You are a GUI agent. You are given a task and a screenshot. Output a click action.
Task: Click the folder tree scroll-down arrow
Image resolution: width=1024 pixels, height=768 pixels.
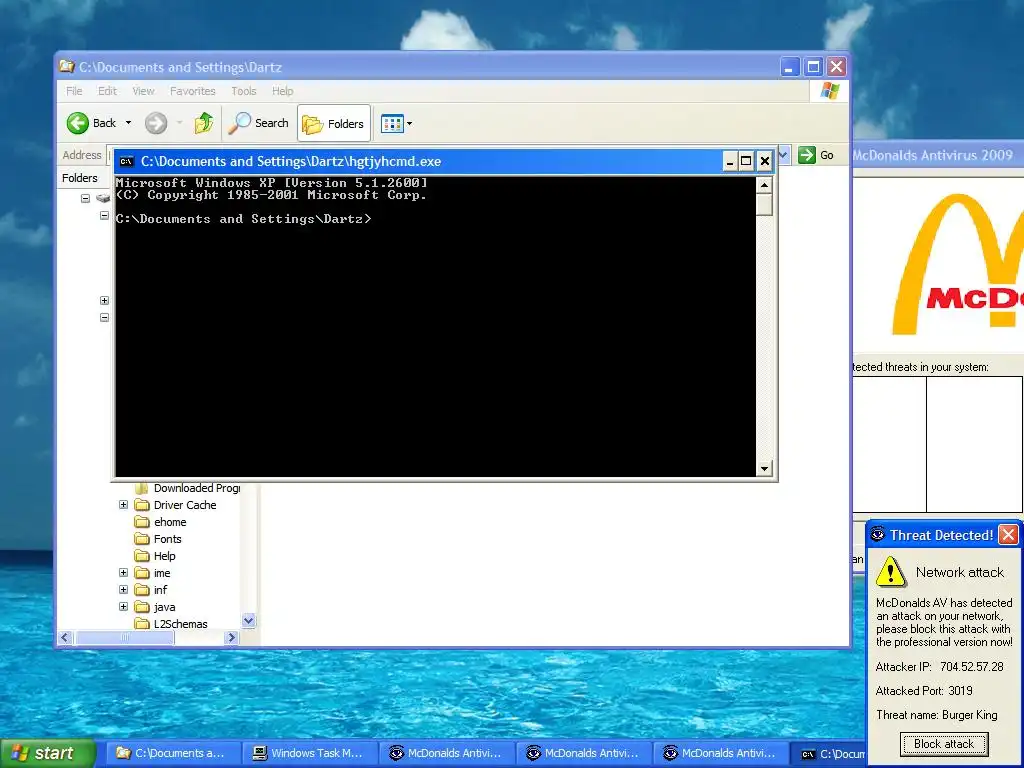tap(249, 621)
